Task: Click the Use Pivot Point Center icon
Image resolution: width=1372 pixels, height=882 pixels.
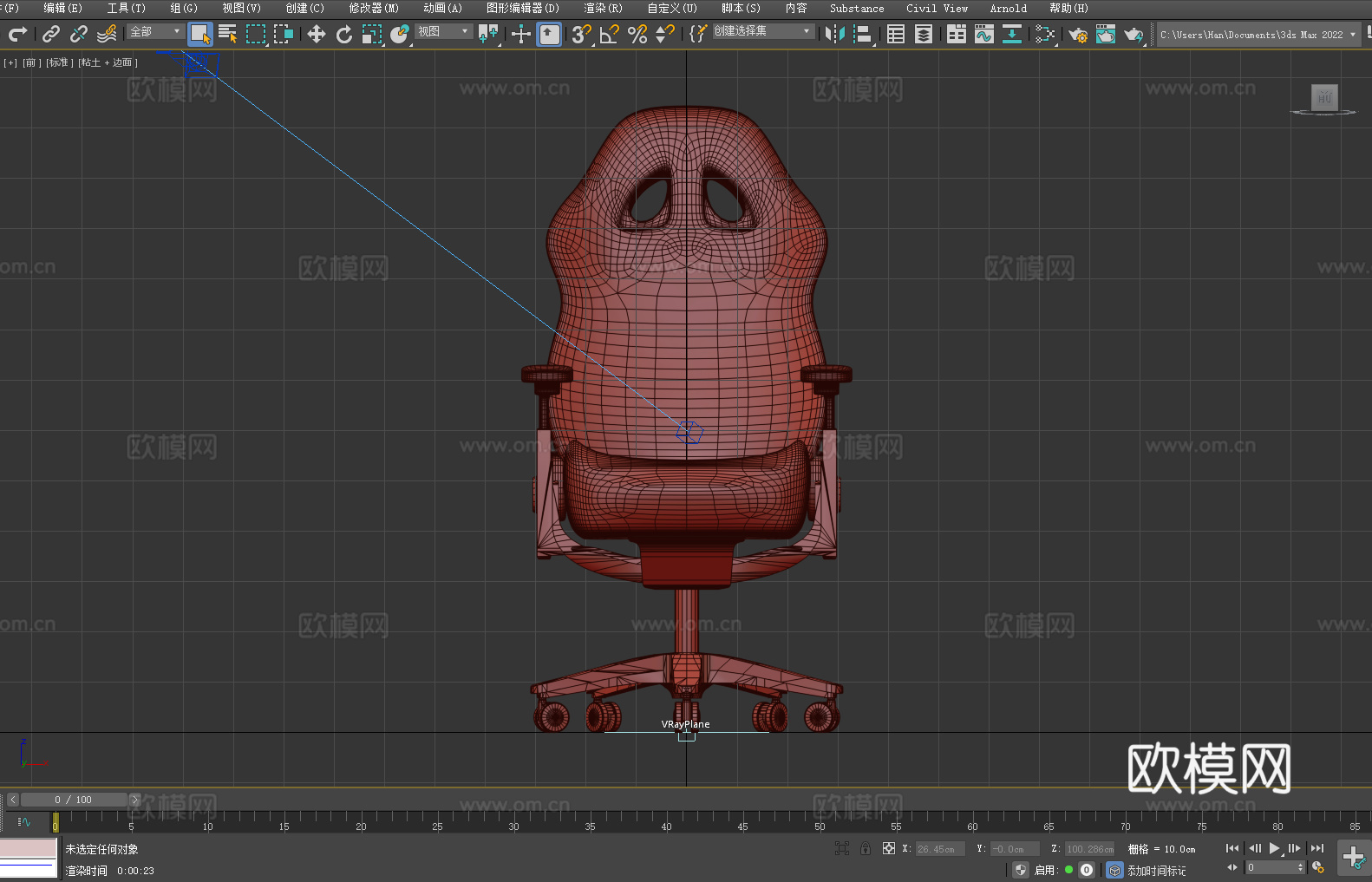Action: (x=488, y=34)
